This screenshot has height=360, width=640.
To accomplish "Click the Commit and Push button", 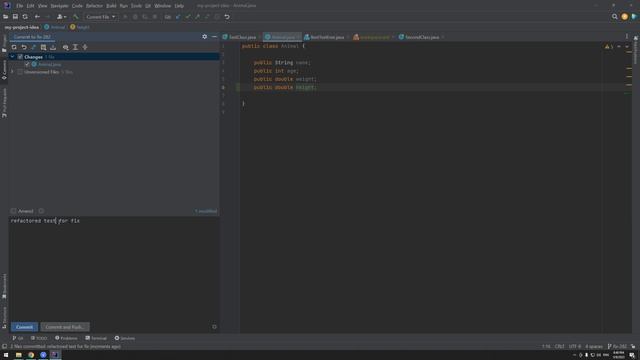I will (x=65, y=327).
